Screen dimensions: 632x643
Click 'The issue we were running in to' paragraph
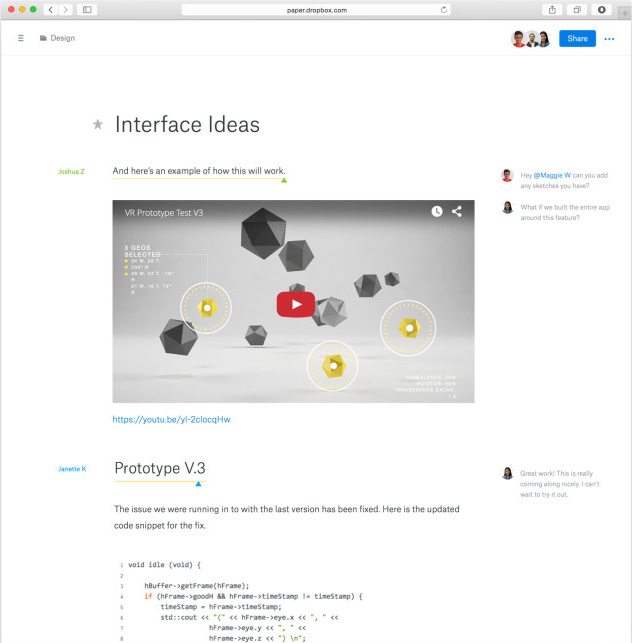[x=287, y=517]
